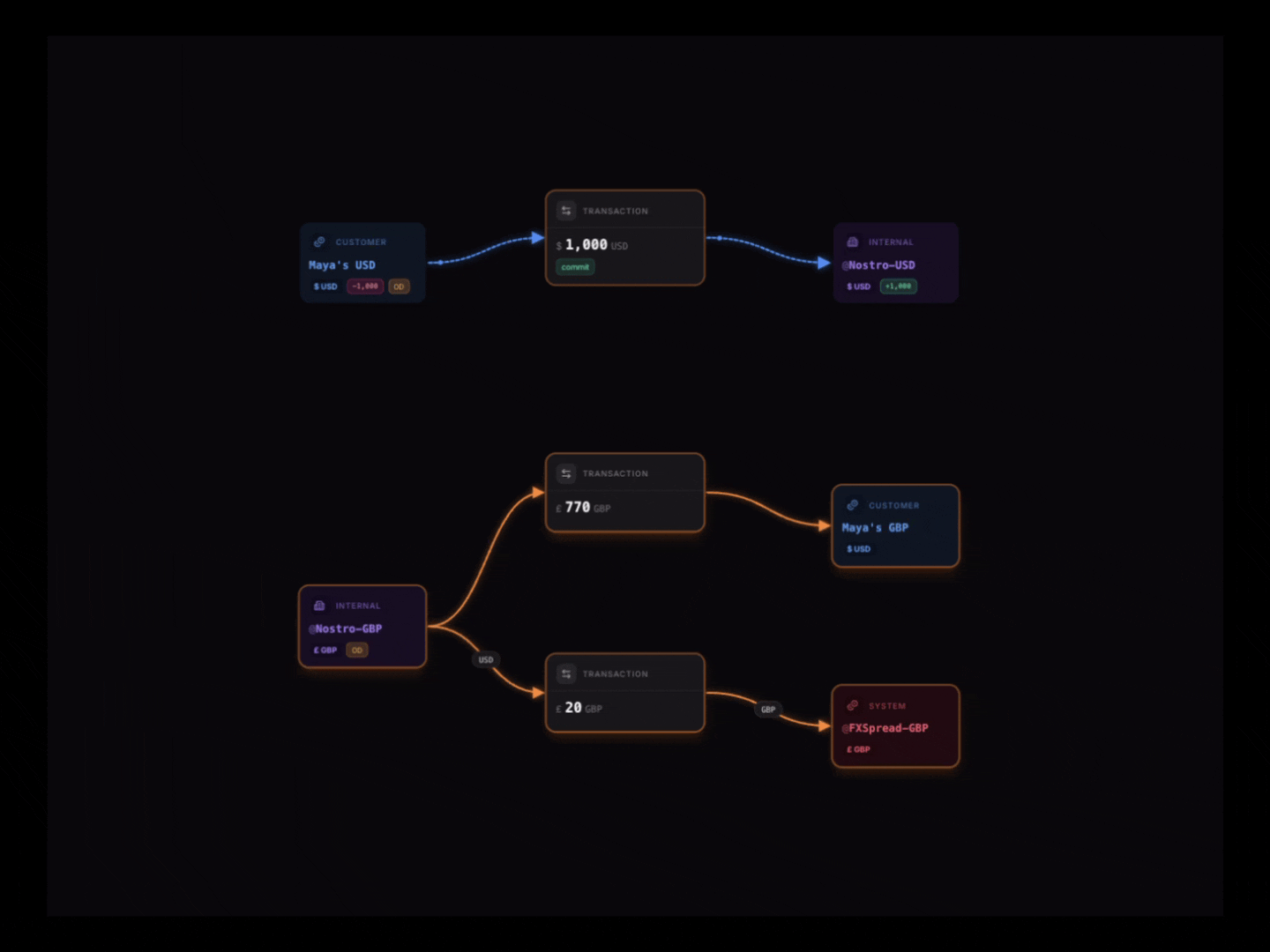Select the "1,000" transaction amount

586,244
